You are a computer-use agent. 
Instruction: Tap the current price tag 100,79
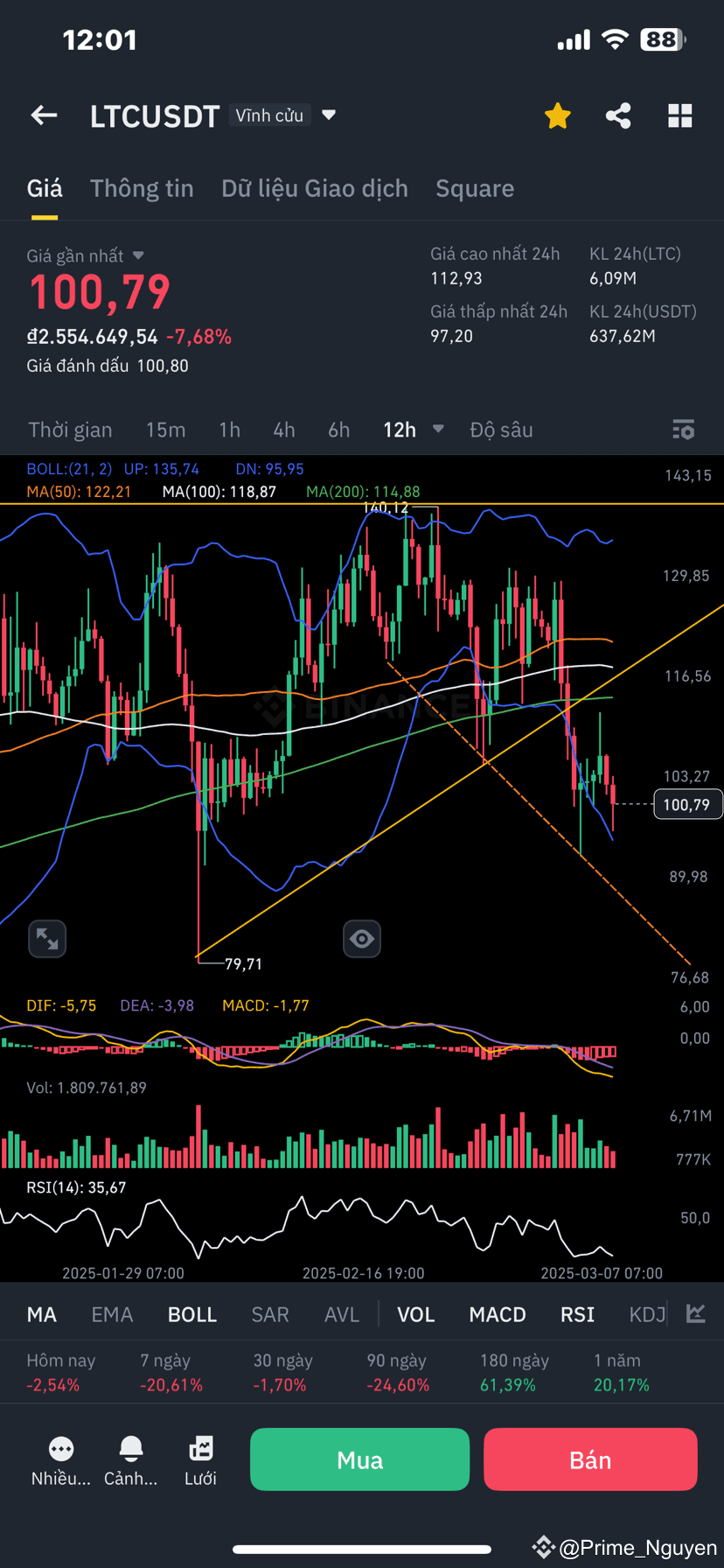[x=687, y=804]
